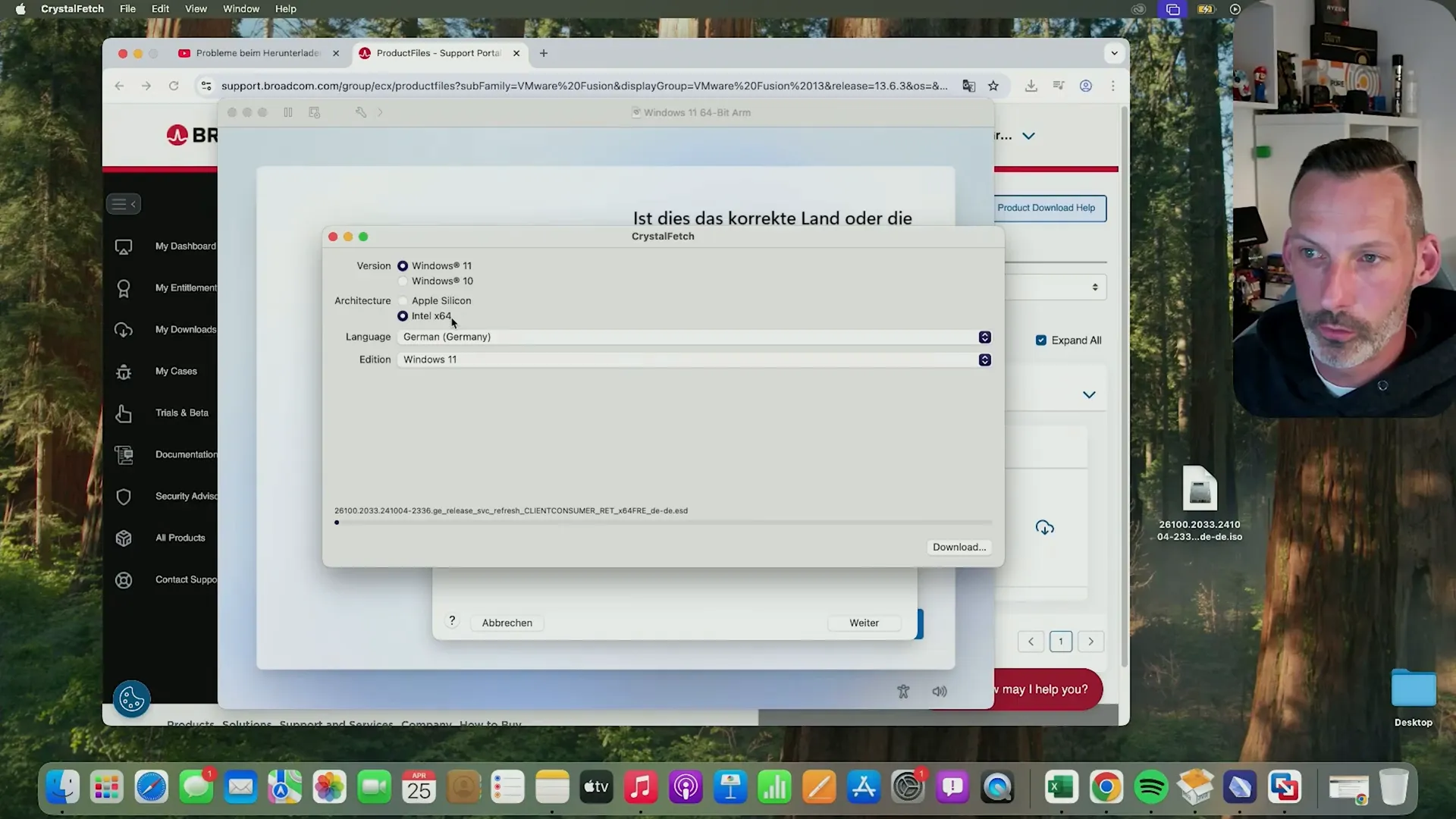Viewport: 1456px width, 819px height.
Task: Click the Contact Support lifebuoy icon
Action: pyautogui.click(x=124, y=580)
